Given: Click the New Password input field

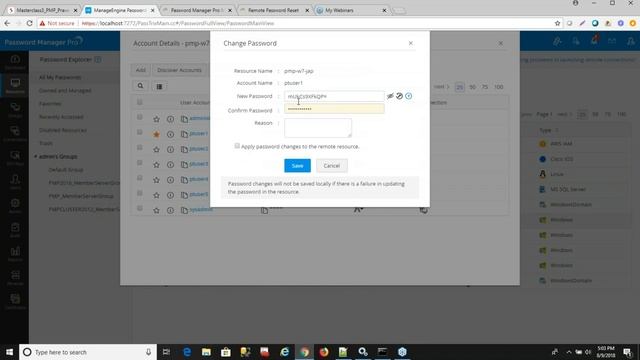Looking at the screenshot, I should point(334,96).
